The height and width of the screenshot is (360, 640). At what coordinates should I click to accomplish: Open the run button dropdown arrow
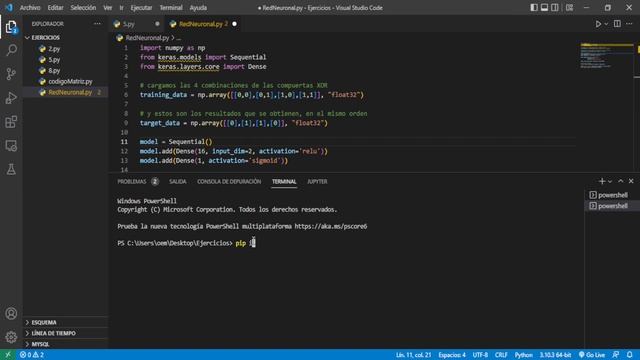point(606,24)
